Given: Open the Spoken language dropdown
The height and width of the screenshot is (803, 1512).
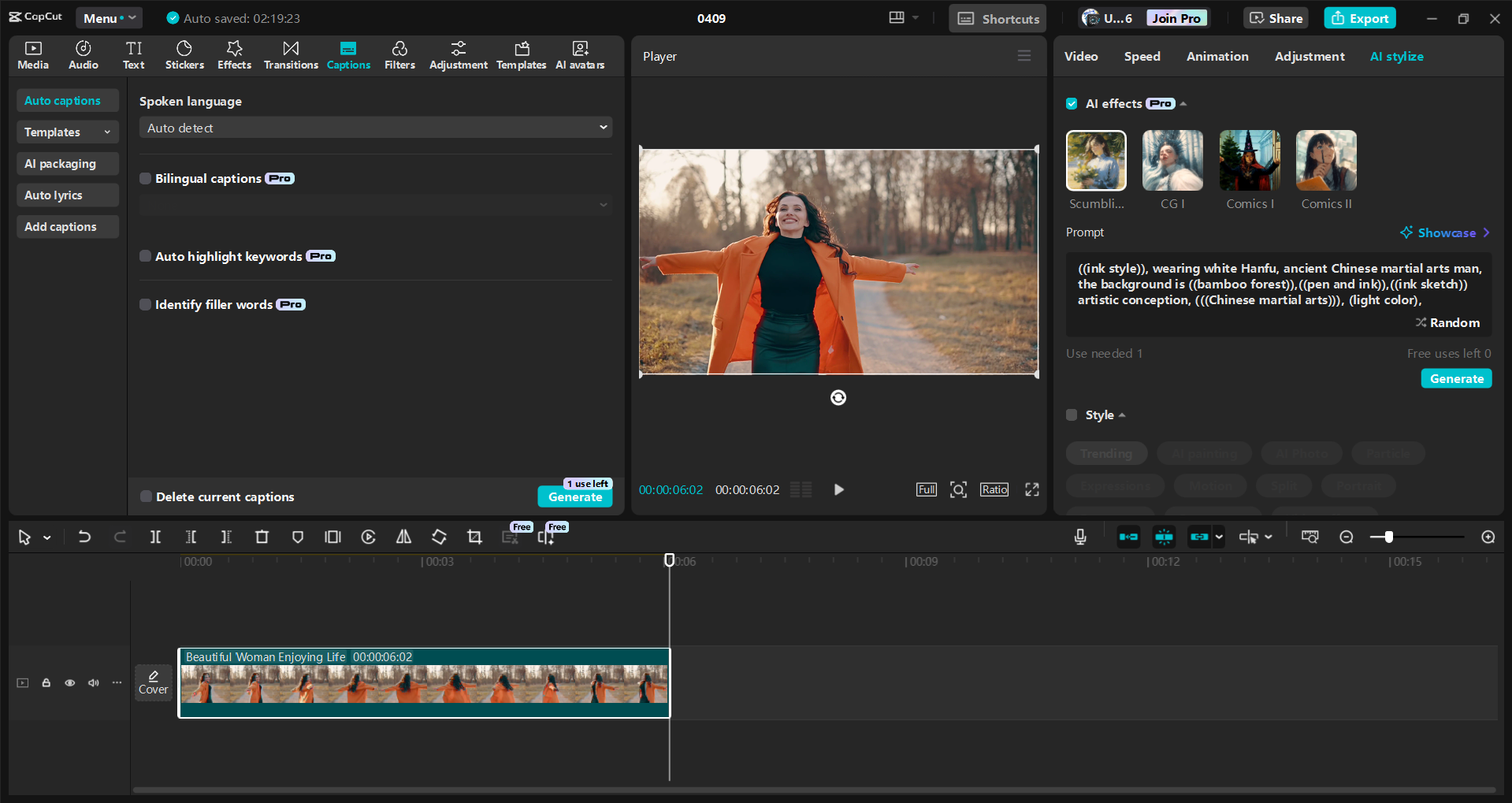Looking at the screenshot, I should click(x=375, y=127).
